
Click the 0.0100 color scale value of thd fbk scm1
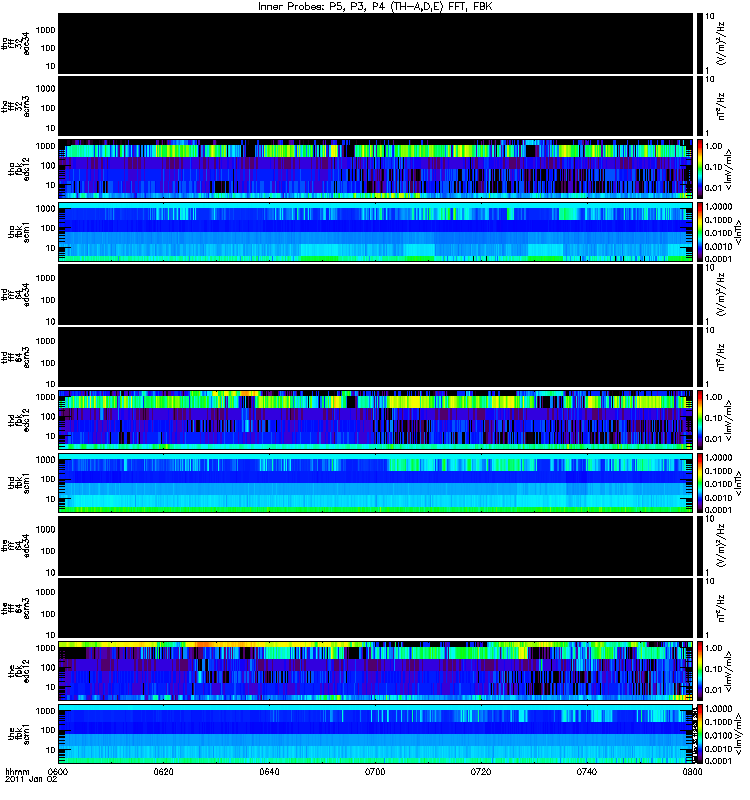tap(718, 484)
